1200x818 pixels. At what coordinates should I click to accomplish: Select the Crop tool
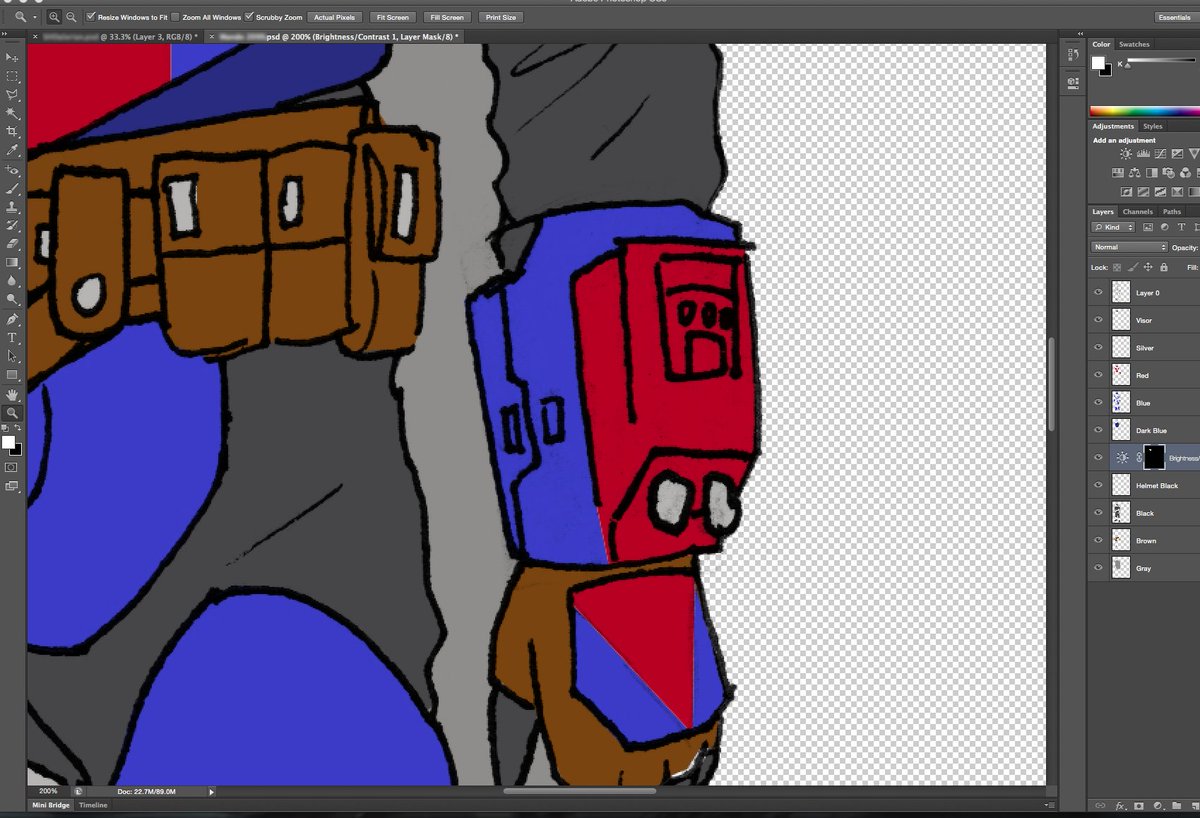pyautogui.click(x=12, y=131)
